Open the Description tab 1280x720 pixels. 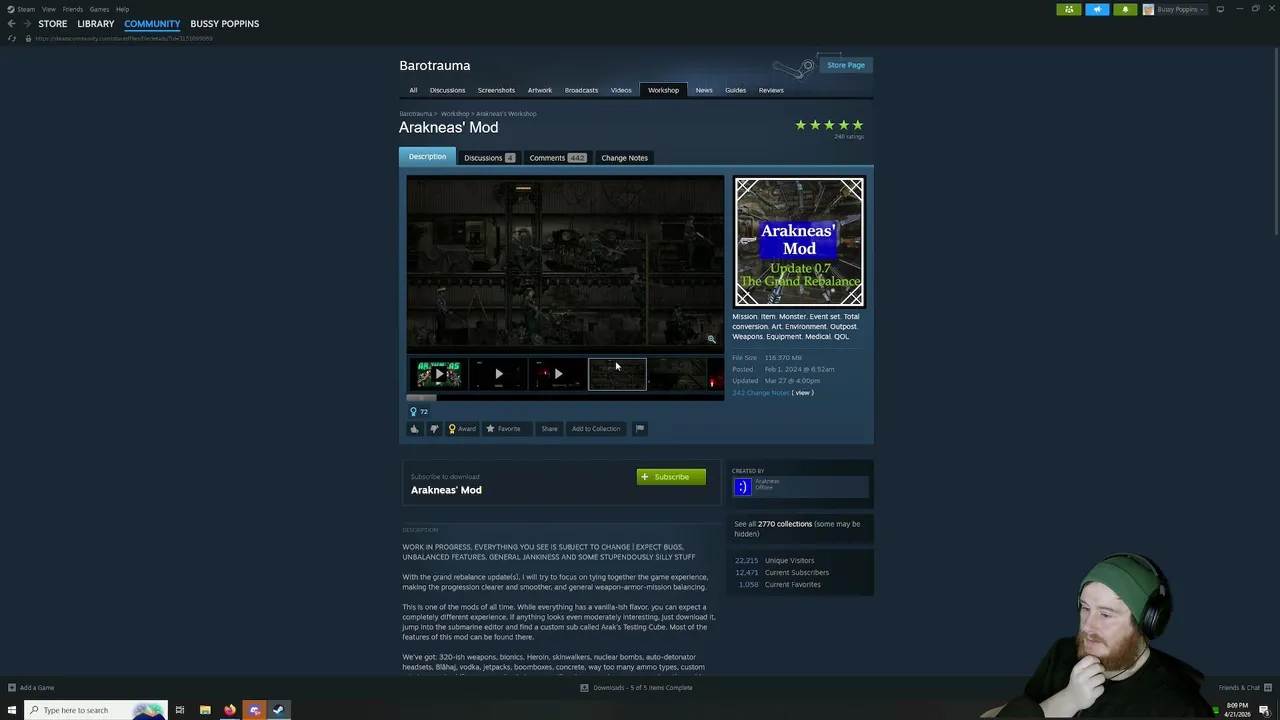[427, 157]
